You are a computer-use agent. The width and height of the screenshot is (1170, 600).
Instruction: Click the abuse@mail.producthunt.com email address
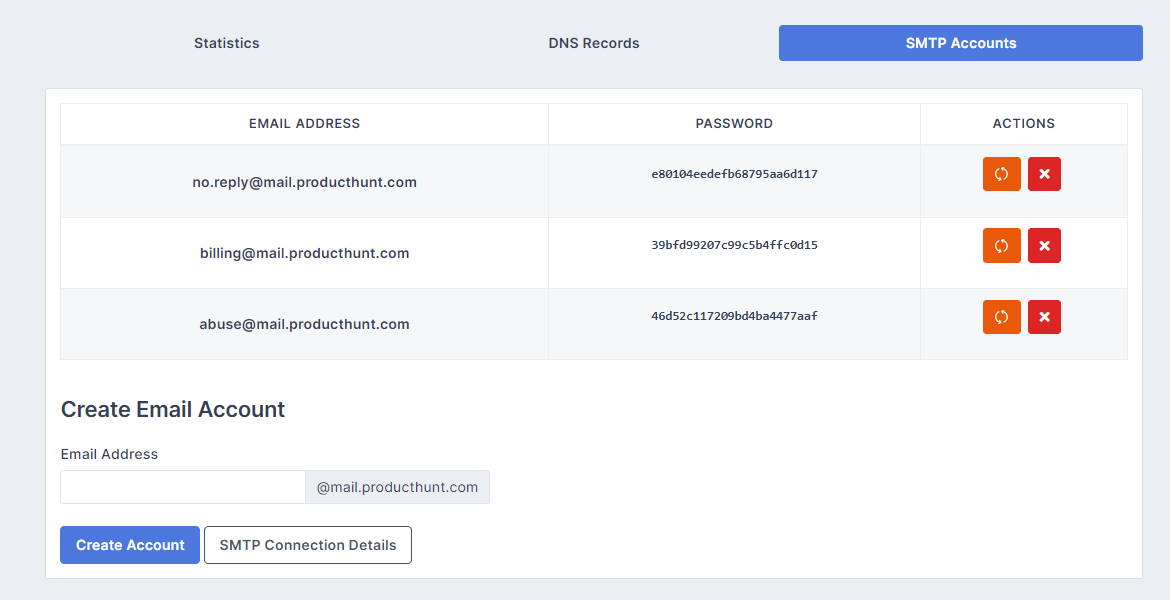click(304, 324)
